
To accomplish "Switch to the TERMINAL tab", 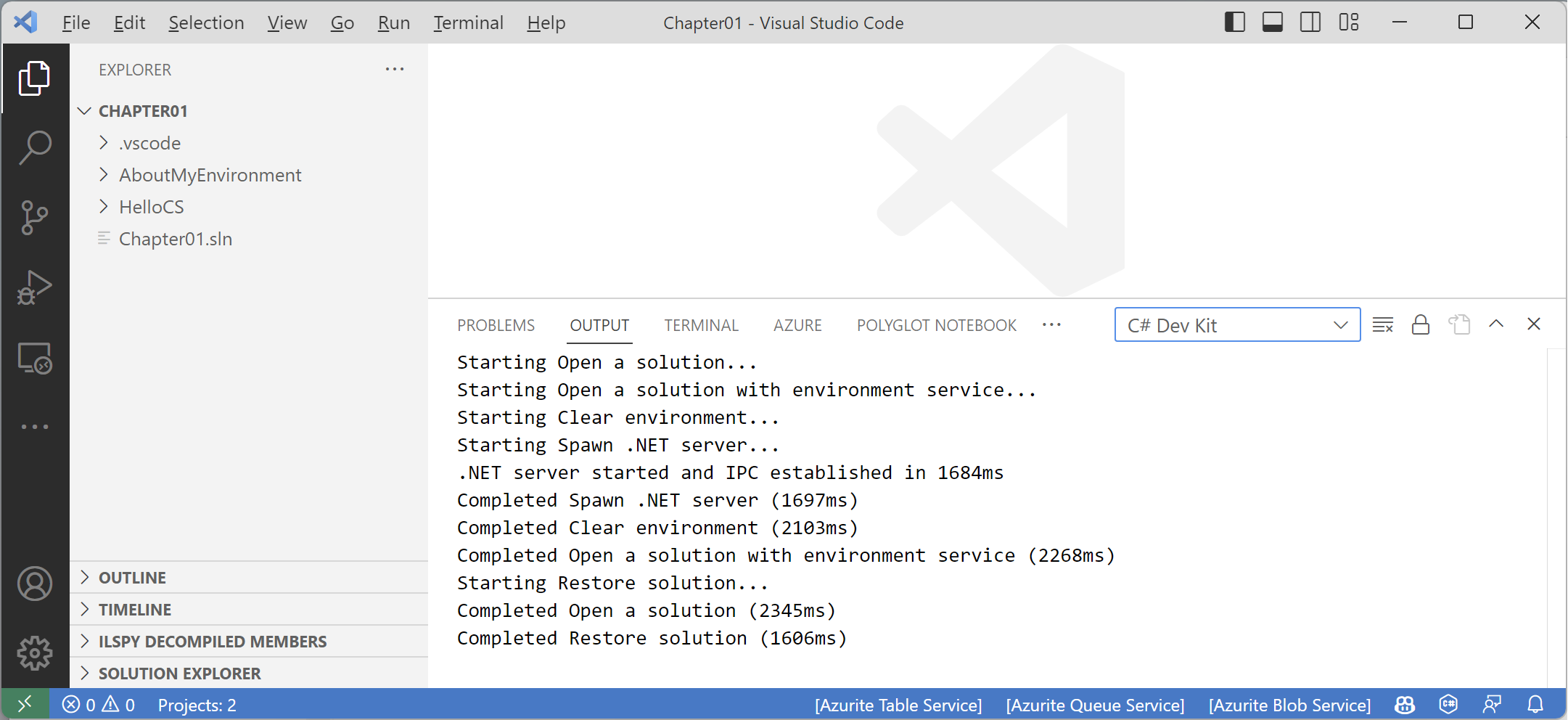I will click(701, 325).
